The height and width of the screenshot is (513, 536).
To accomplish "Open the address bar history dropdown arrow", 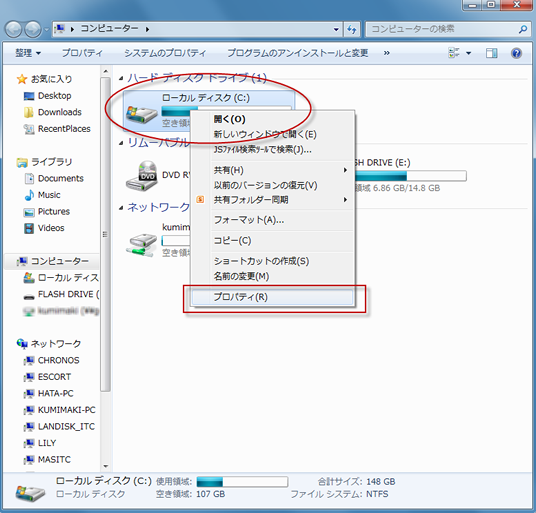I will point(336,29).
